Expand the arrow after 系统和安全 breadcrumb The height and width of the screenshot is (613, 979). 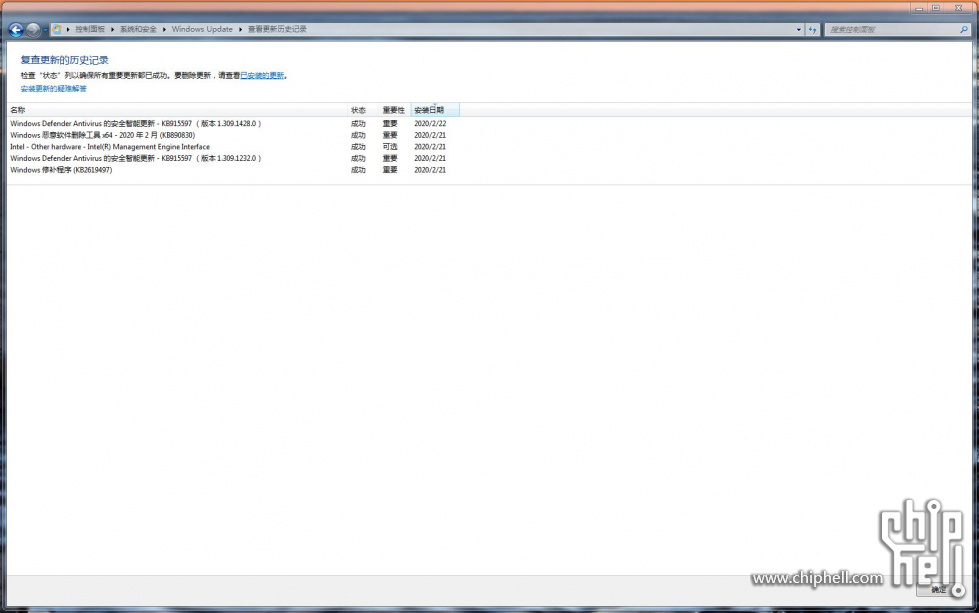tap(164, 29)
